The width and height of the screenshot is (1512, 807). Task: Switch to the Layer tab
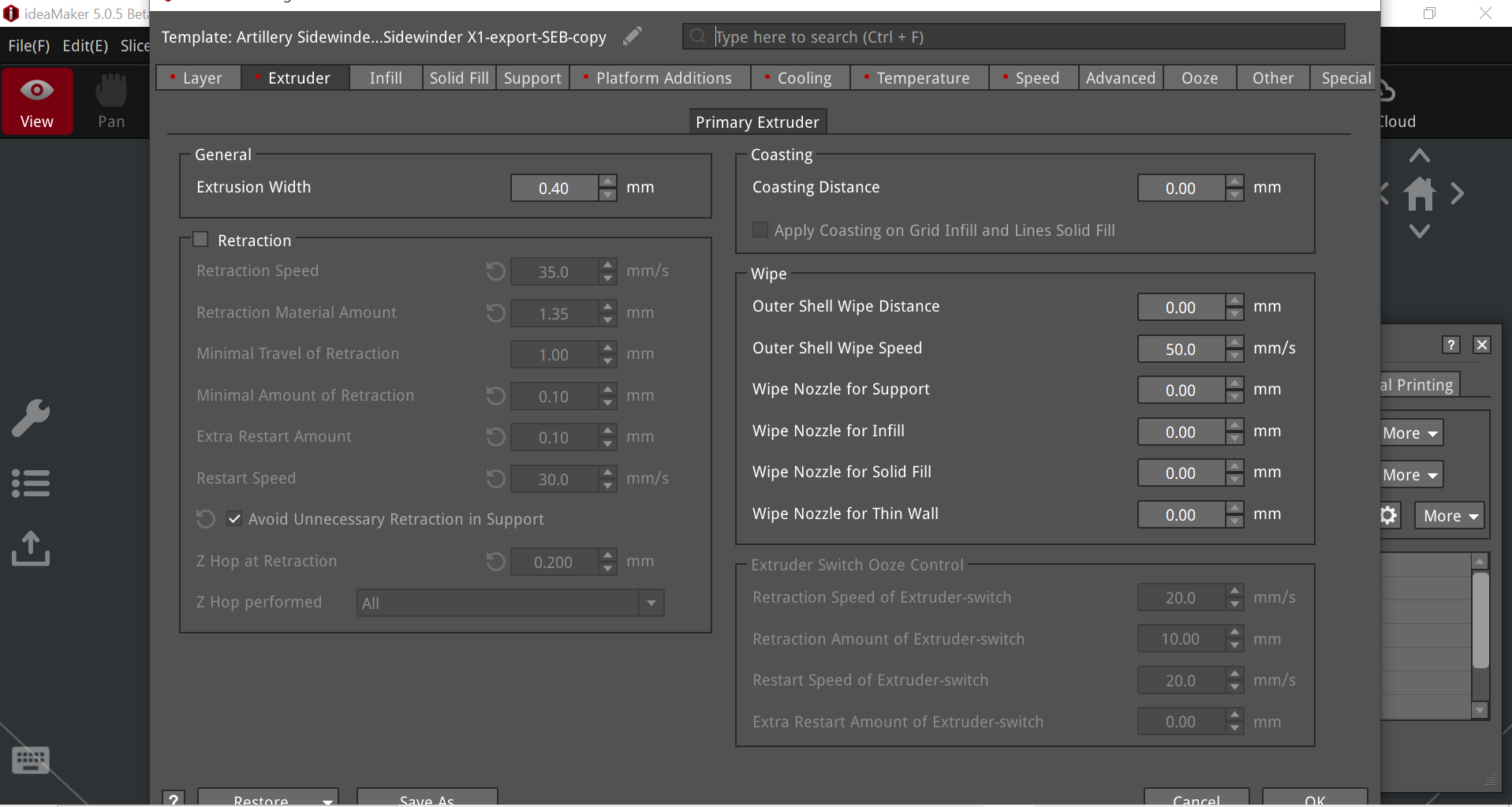click(199, 78)
